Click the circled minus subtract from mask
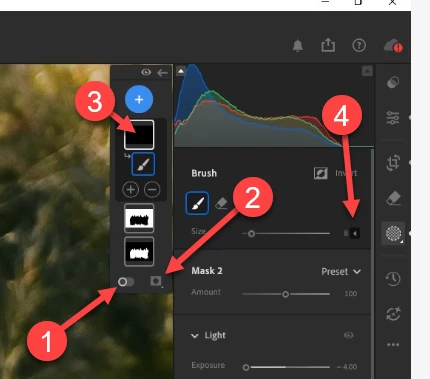Screen dimensions: 430x379 point(152,190)
